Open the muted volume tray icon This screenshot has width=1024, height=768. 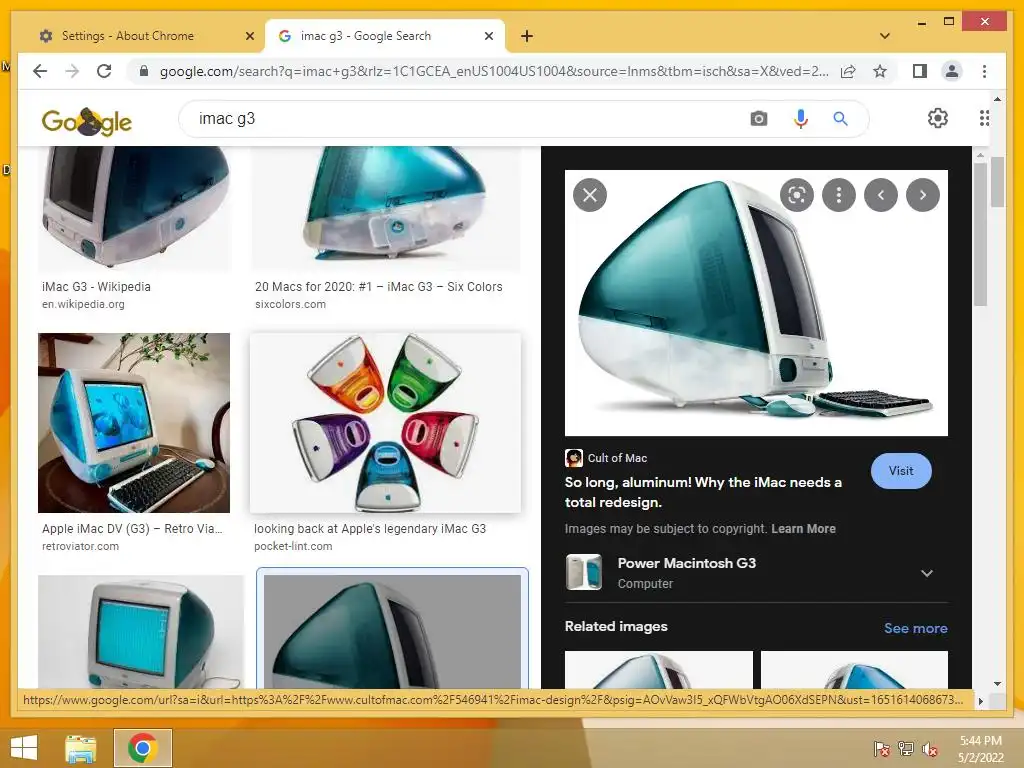click(x=930, y=749)
